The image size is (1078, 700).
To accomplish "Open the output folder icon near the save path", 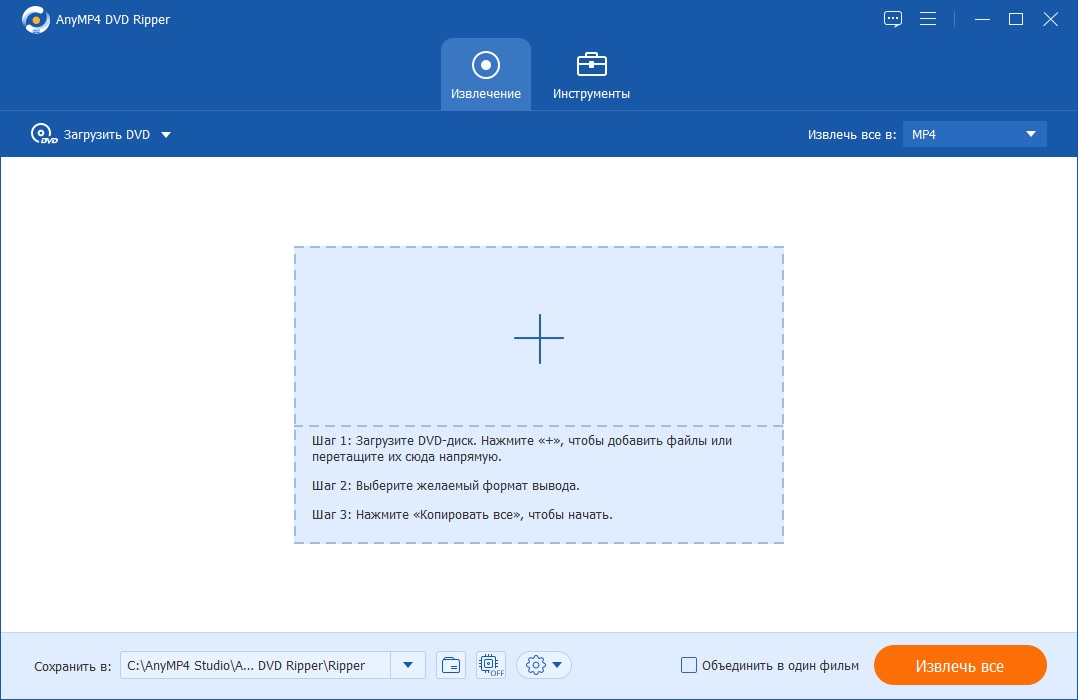I will (450, 664).
